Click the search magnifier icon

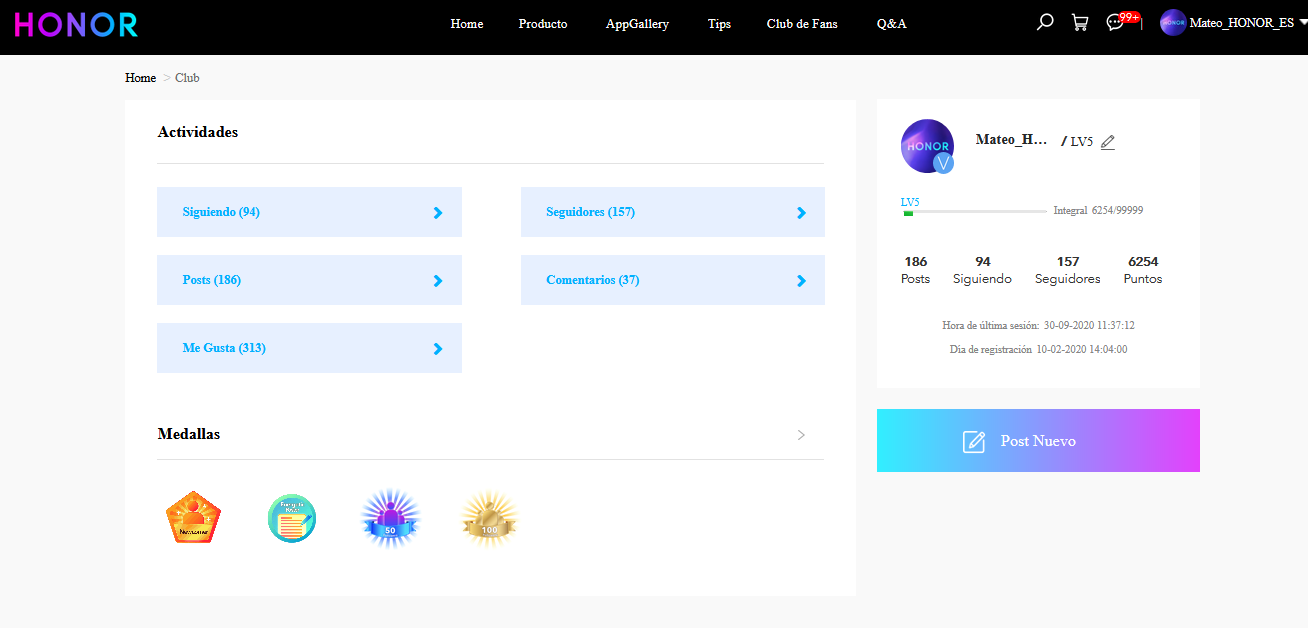pyautogui.click(x=1045, y=22)
